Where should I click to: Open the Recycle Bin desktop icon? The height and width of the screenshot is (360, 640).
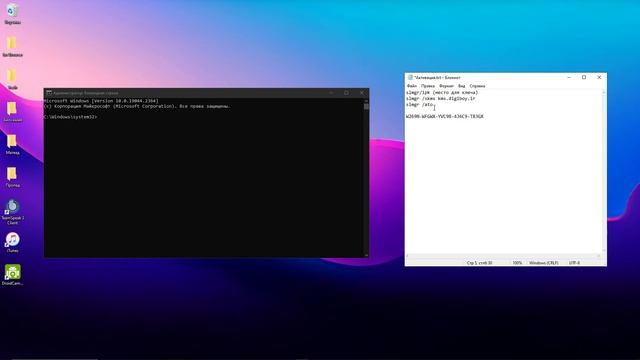(x=12, y=13)
